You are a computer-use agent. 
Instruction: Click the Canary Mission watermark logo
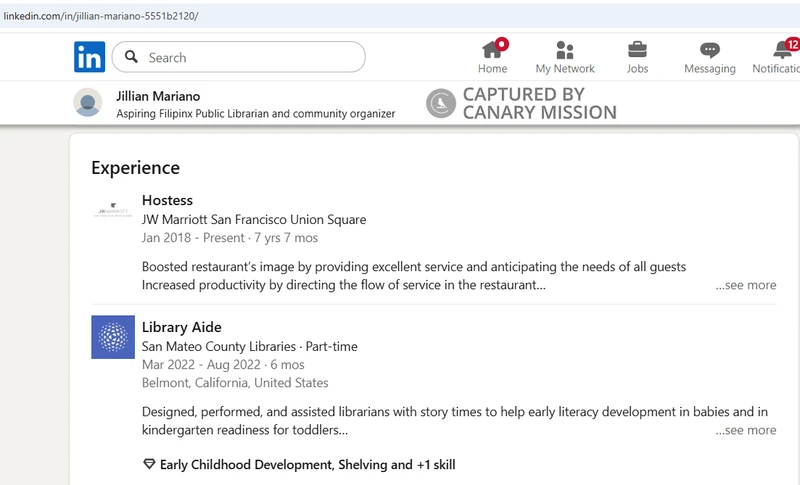441,103
